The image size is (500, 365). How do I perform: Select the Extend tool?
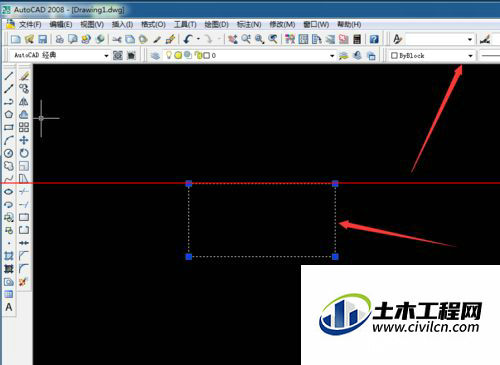pos(24,204)
